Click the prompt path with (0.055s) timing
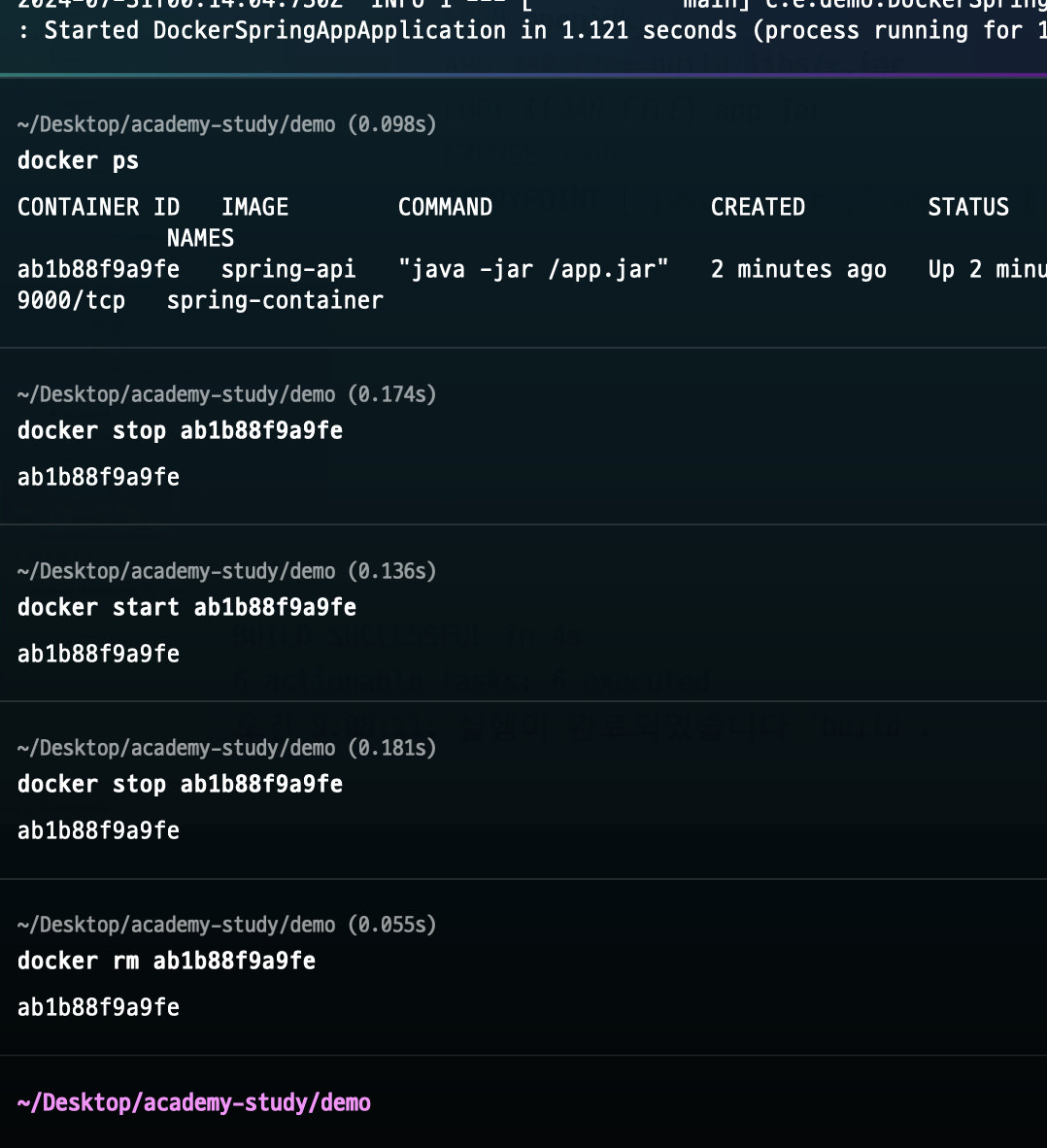 227,925
